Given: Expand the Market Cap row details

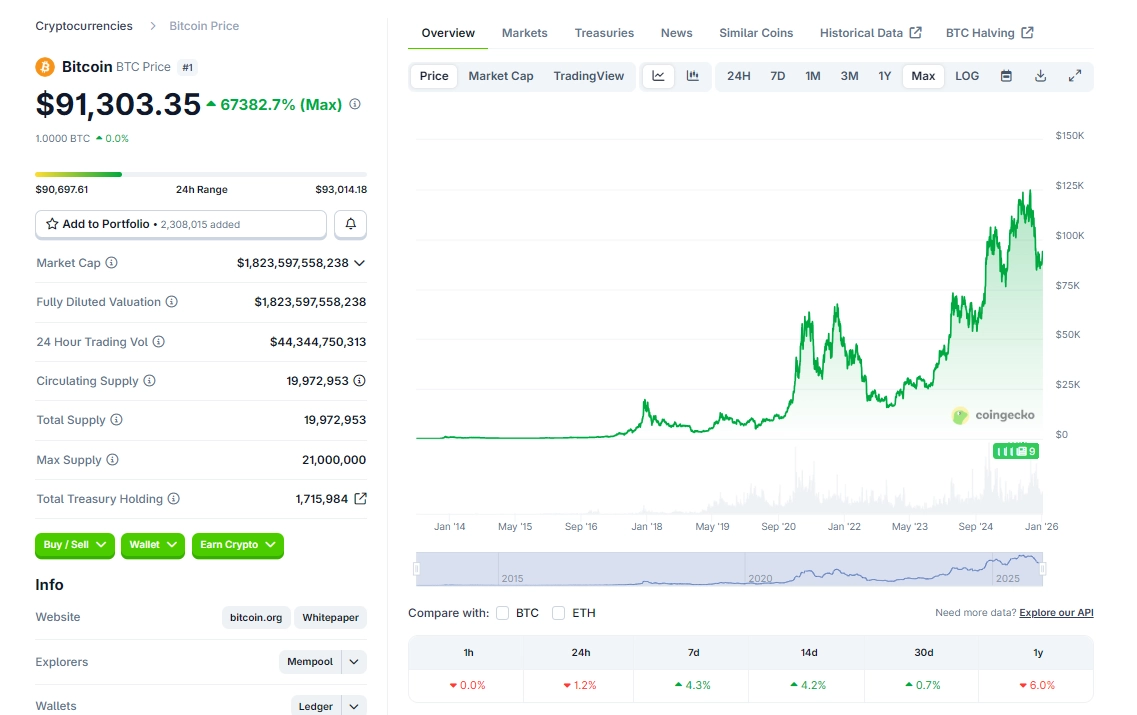Looking at the screenshot, I should [360, 263].
